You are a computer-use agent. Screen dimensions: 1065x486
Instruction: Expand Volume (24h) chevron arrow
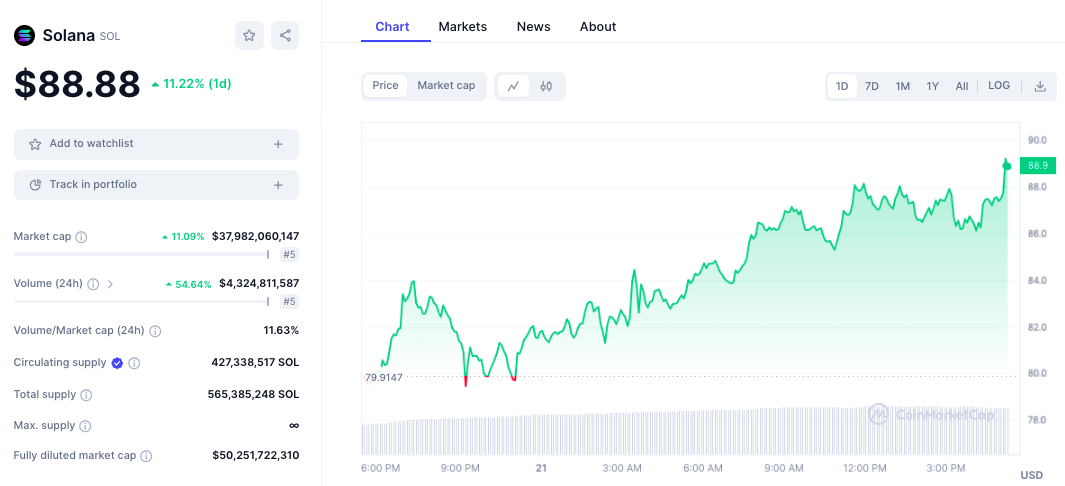pos(110,284)
